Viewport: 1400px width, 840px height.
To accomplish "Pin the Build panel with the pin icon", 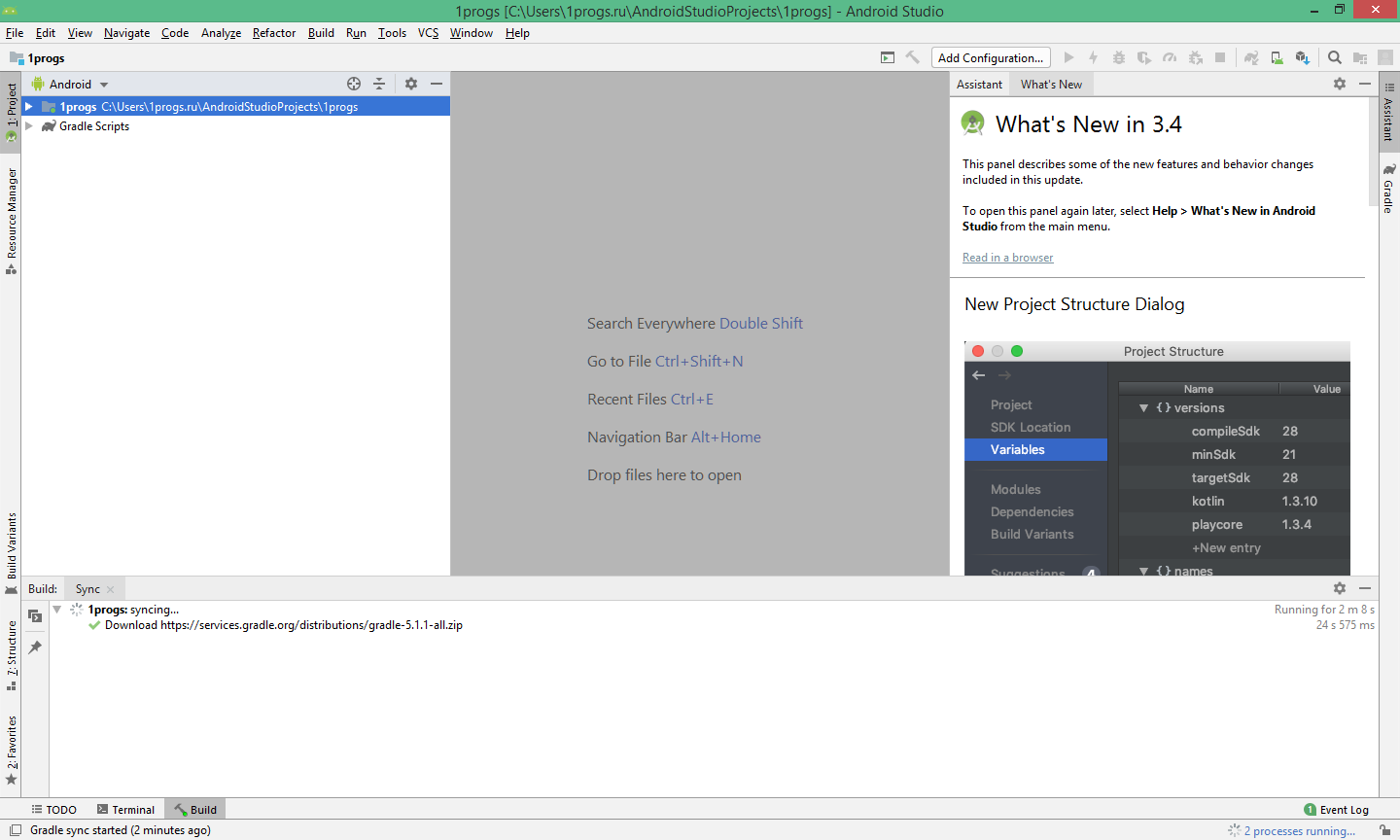I will (36, 647).
